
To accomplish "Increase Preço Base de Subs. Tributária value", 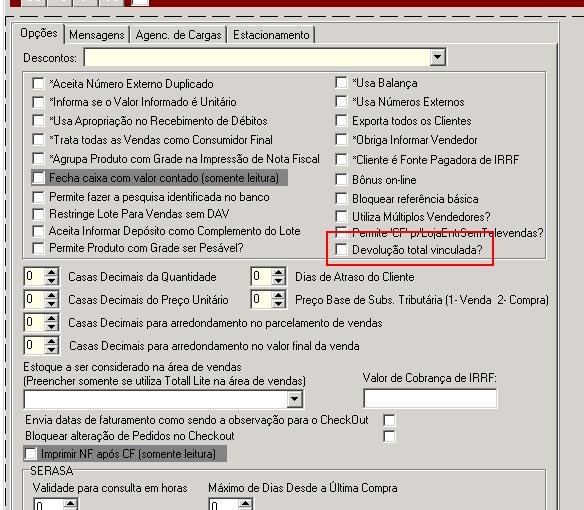I will point(279,295).
